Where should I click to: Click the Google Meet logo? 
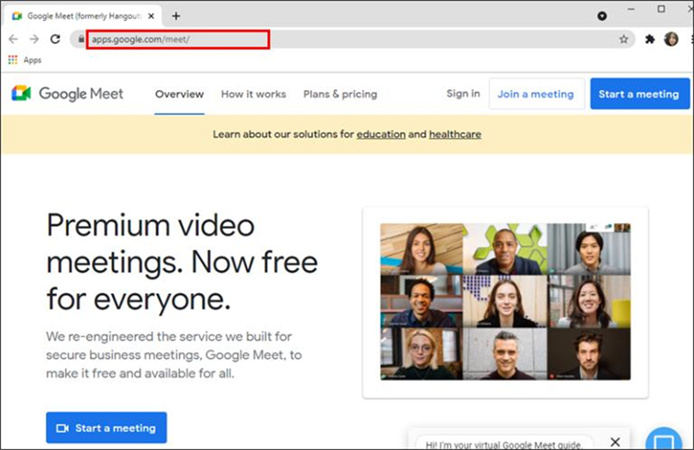pyautogui.click(x=67, y=94)
